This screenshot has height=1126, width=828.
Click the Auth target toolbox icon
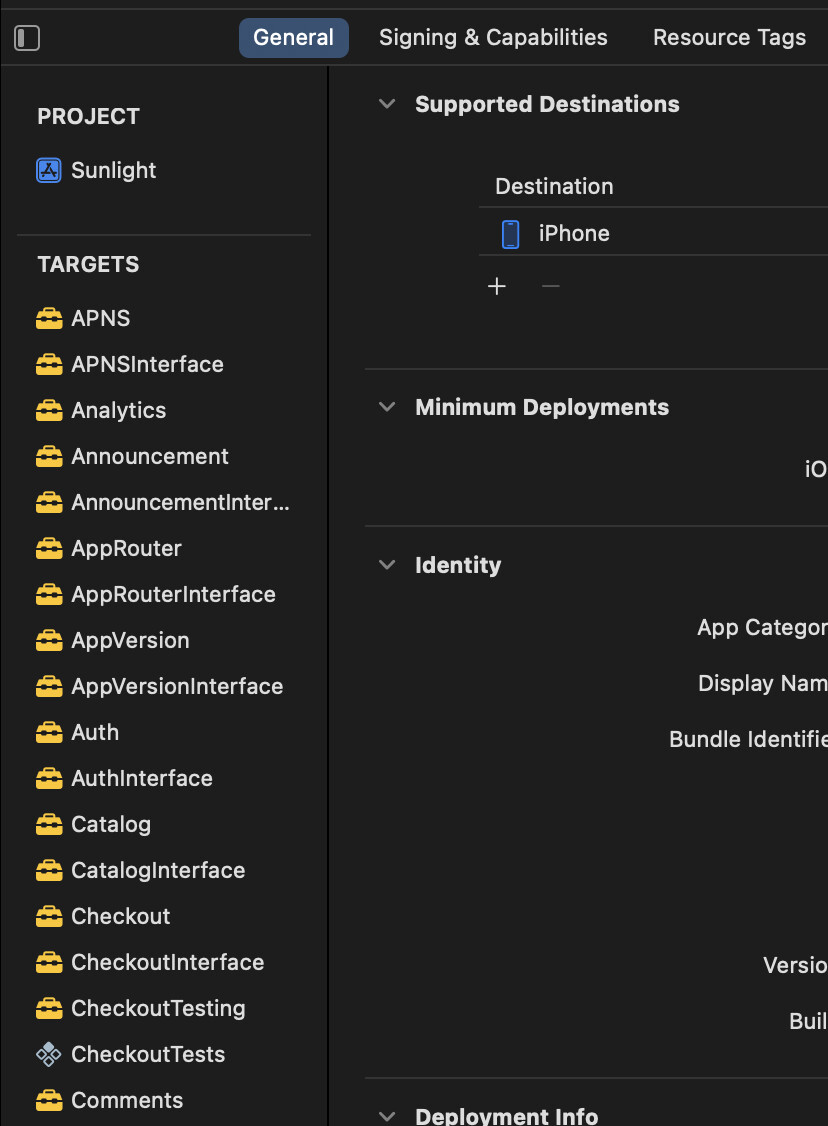[49, 732]
